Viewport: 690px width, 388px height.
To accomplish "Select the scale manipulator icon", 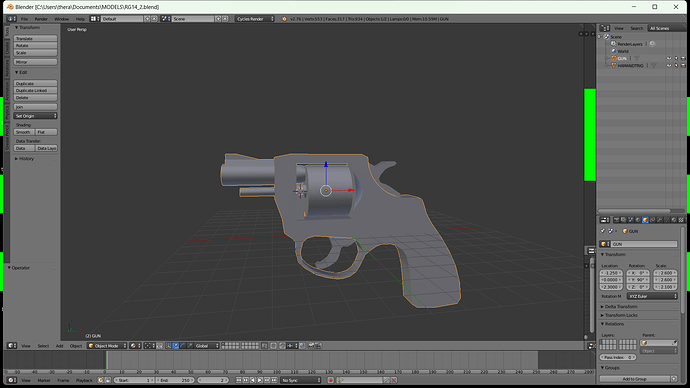I will (x=190, y=346).
